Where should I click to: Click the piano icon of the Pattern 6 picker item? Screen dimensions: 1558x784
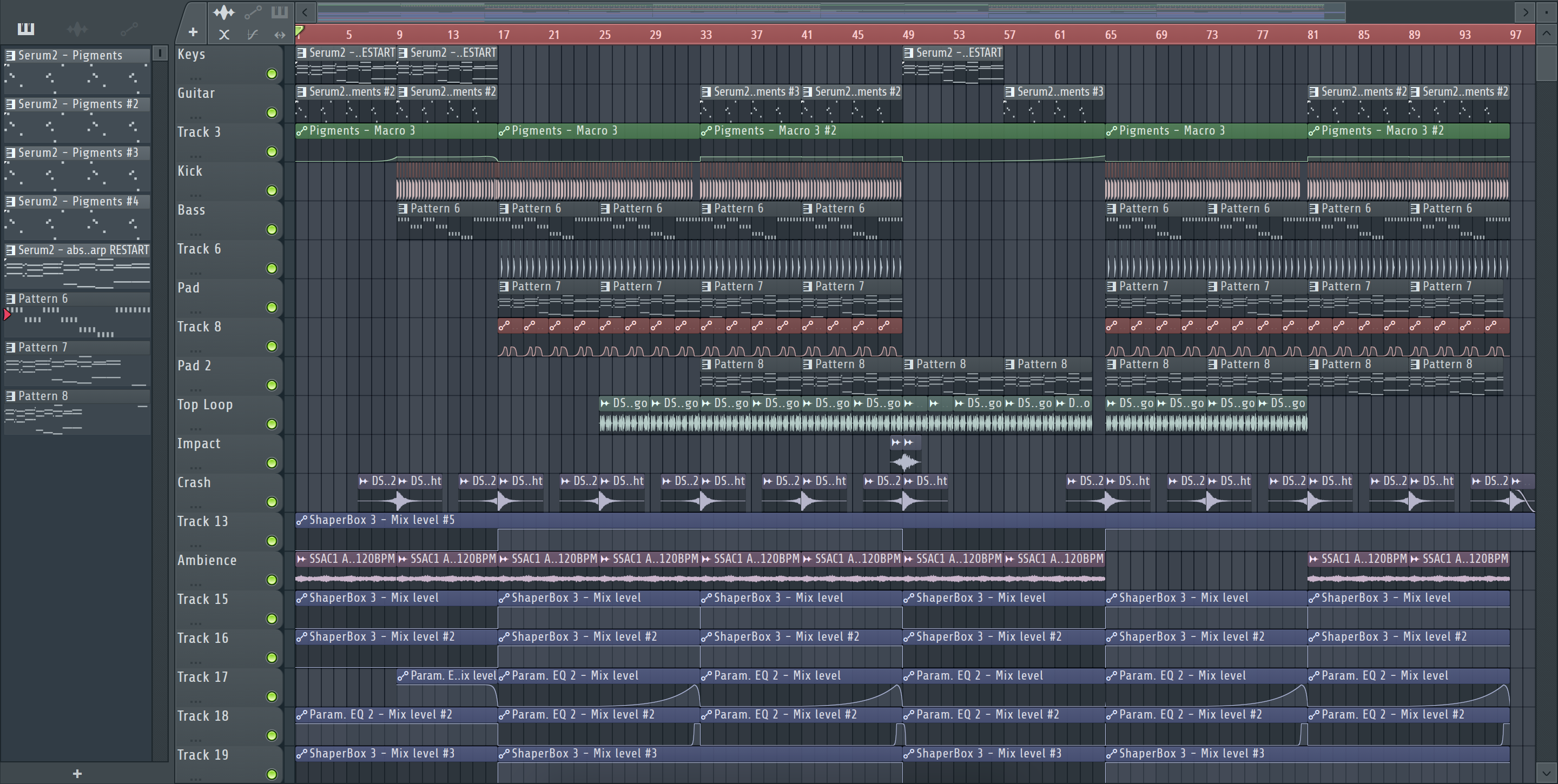(11, 298)
